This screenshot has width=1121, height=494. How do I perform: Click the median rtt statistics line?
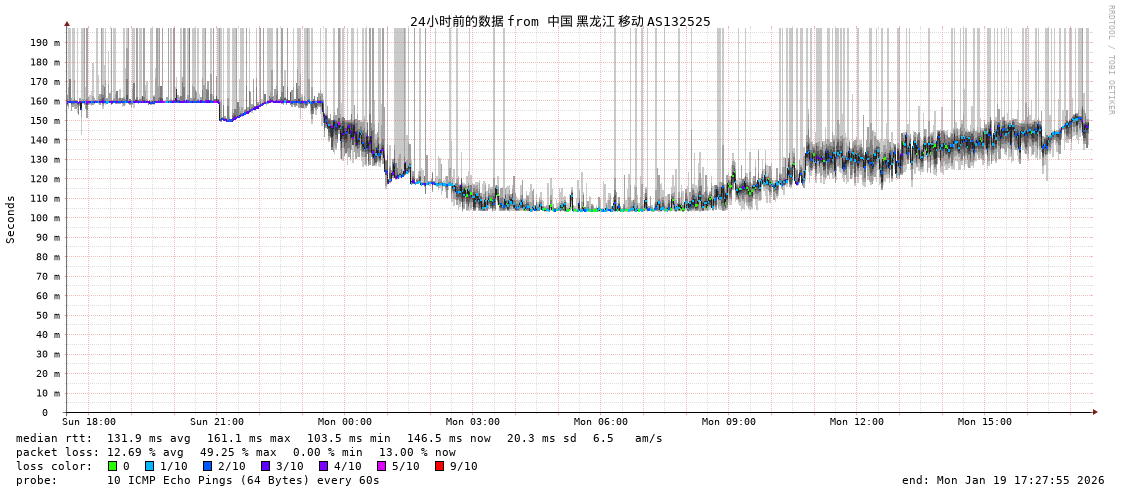click(339, 438)
